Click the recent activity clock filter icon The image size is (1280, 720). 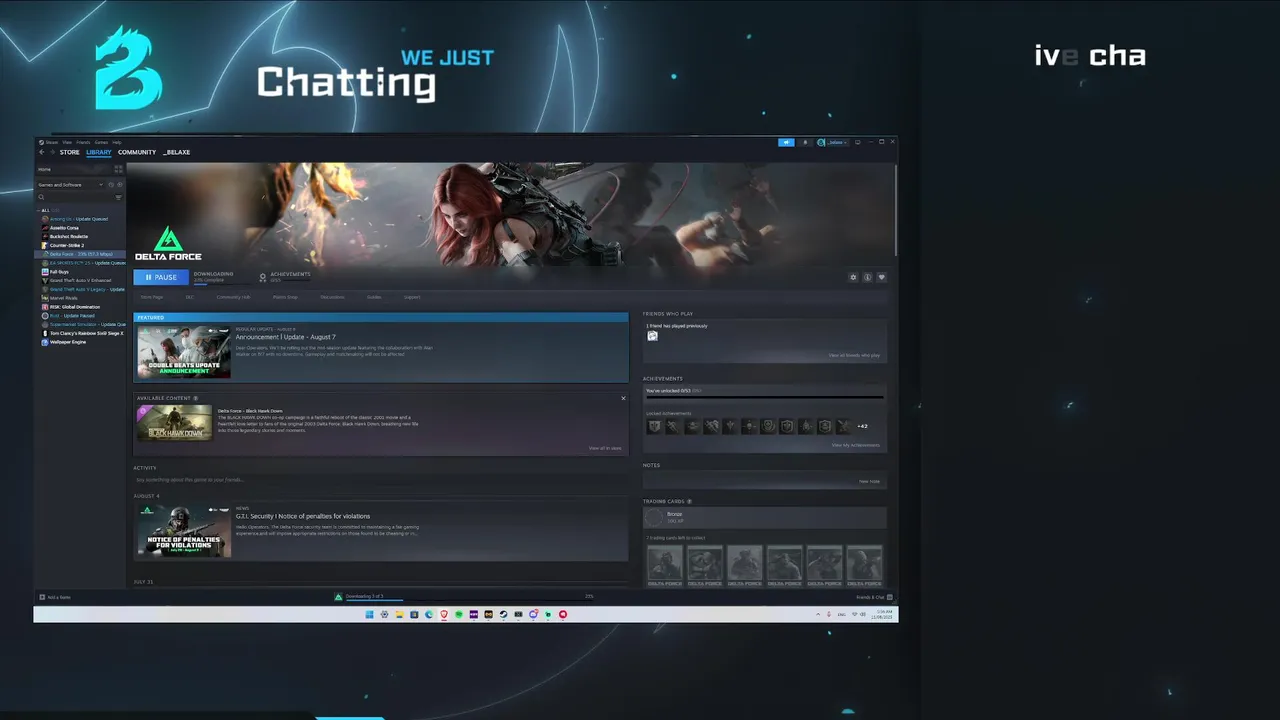click(111, 185)
